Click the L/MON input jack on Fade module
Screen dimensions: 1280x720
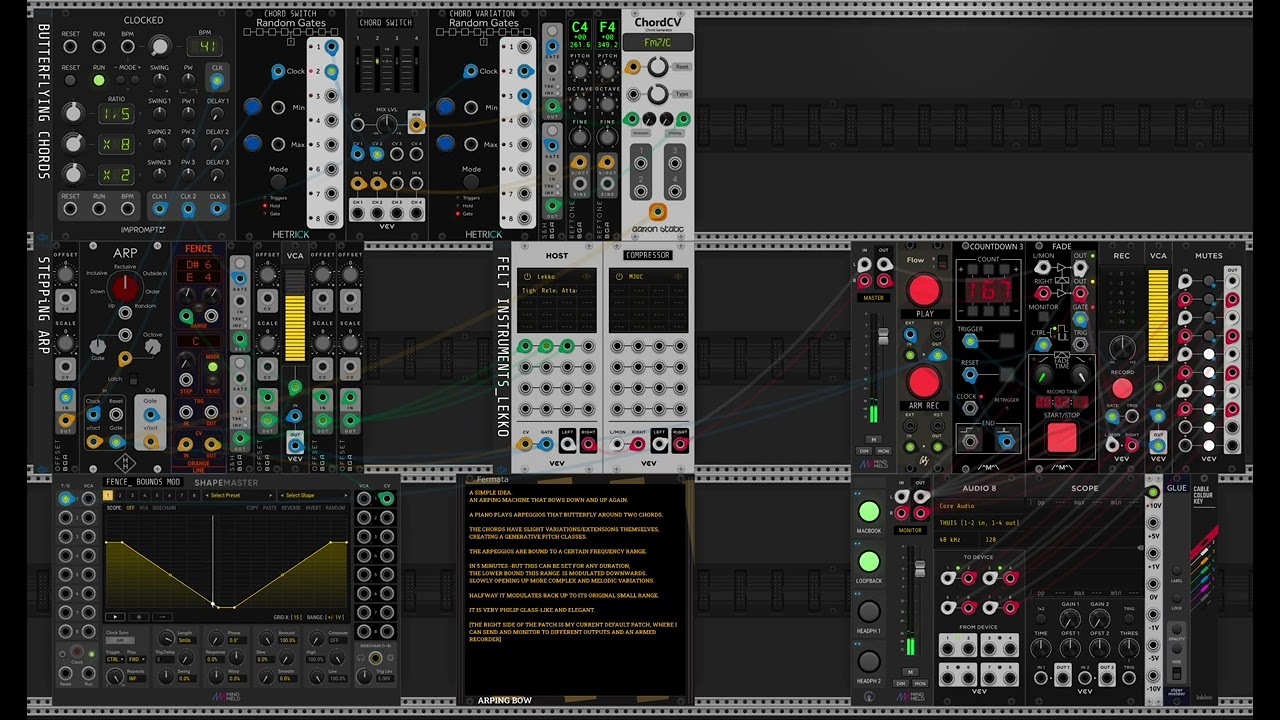1043,267
